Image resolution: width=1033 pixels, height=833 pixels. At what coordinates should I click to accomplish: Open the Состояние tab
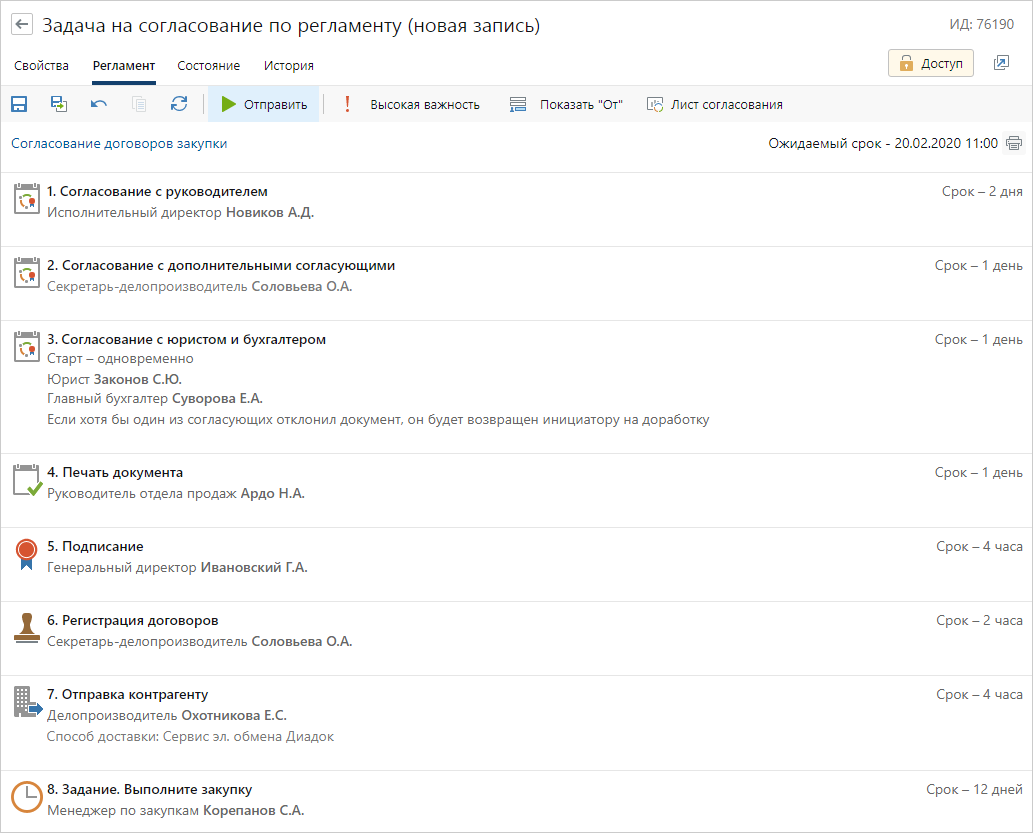pyautogui.click(x=208, y=66)
